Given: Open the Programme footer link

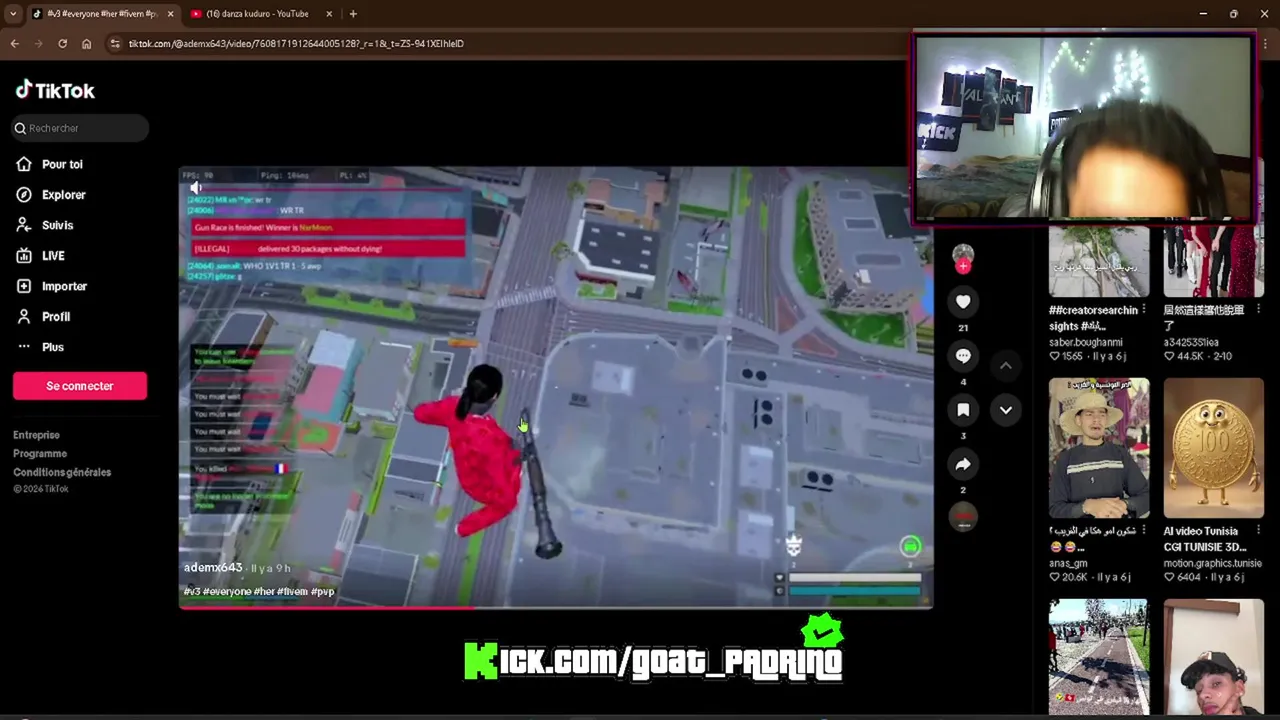Looking at the screenshot, I should coord(40,453).
